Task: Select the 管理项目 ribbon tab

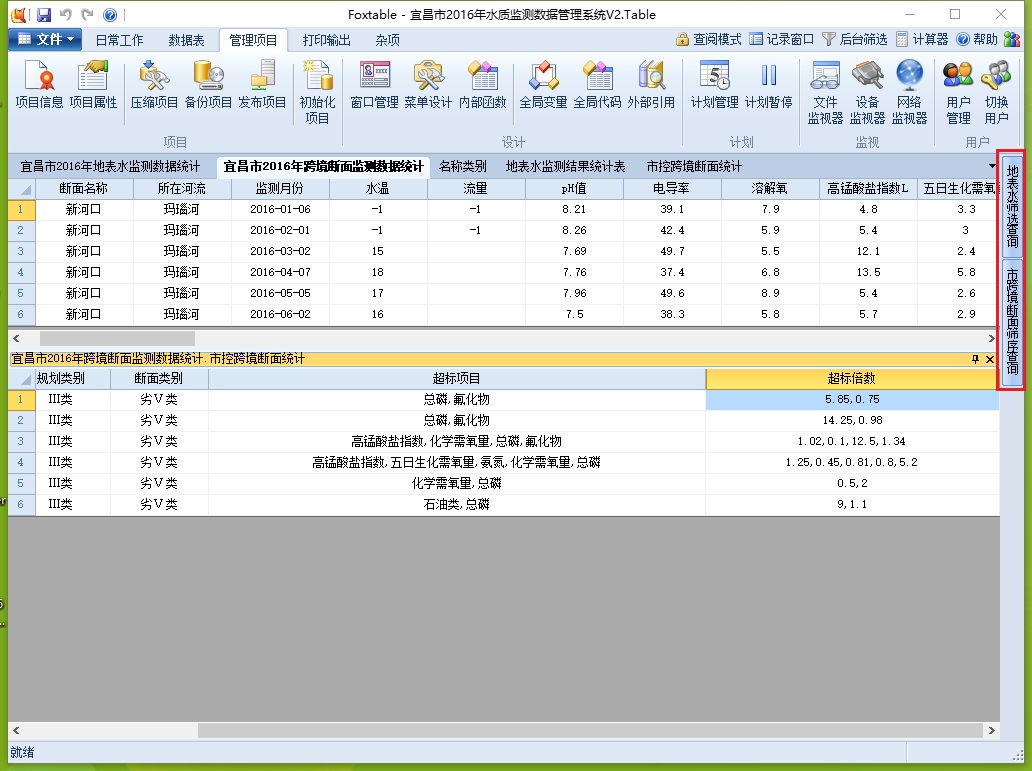Action: pyautogui.click(x=253, y=40)
